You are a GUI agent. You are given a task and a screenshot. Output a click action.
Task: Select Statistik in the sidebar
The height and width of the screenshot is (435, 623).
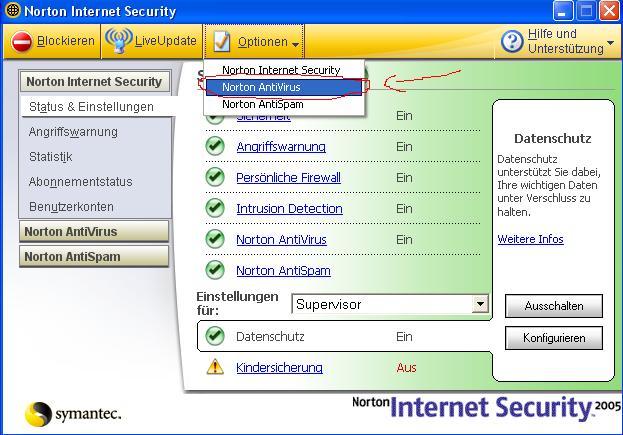click(x=51, y=157)
